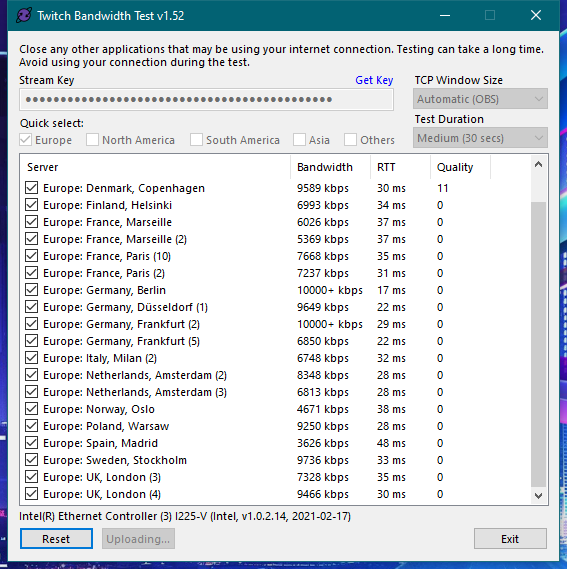
Task: Click the scroll up arrow in server list
Action: tap(539, 165)
